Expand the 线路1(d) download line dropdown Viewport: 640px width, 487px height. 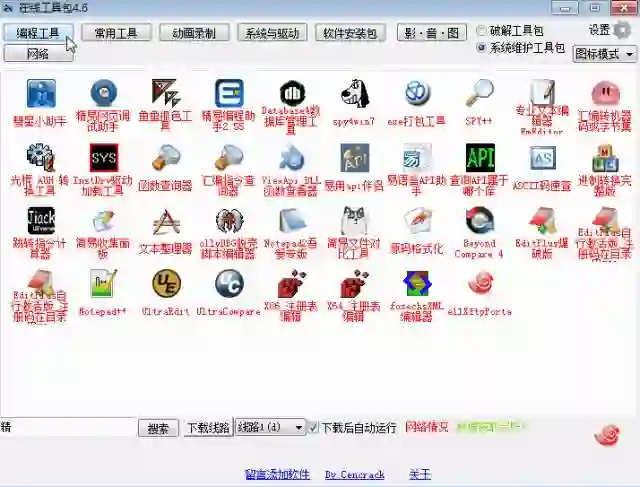tap(270, 427)
